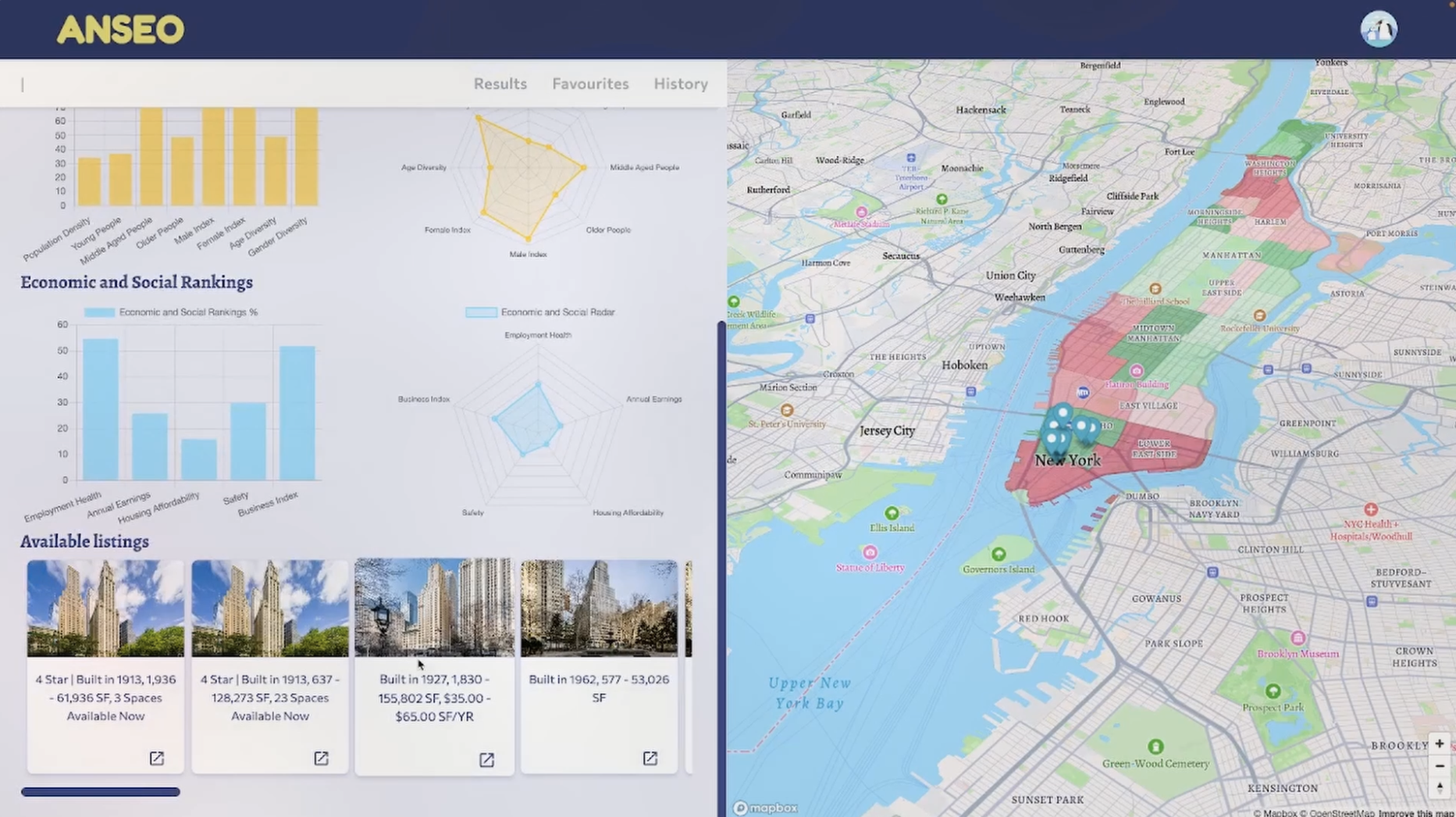
Task: Select the Results menu item
Action: (x=500, y=84)
